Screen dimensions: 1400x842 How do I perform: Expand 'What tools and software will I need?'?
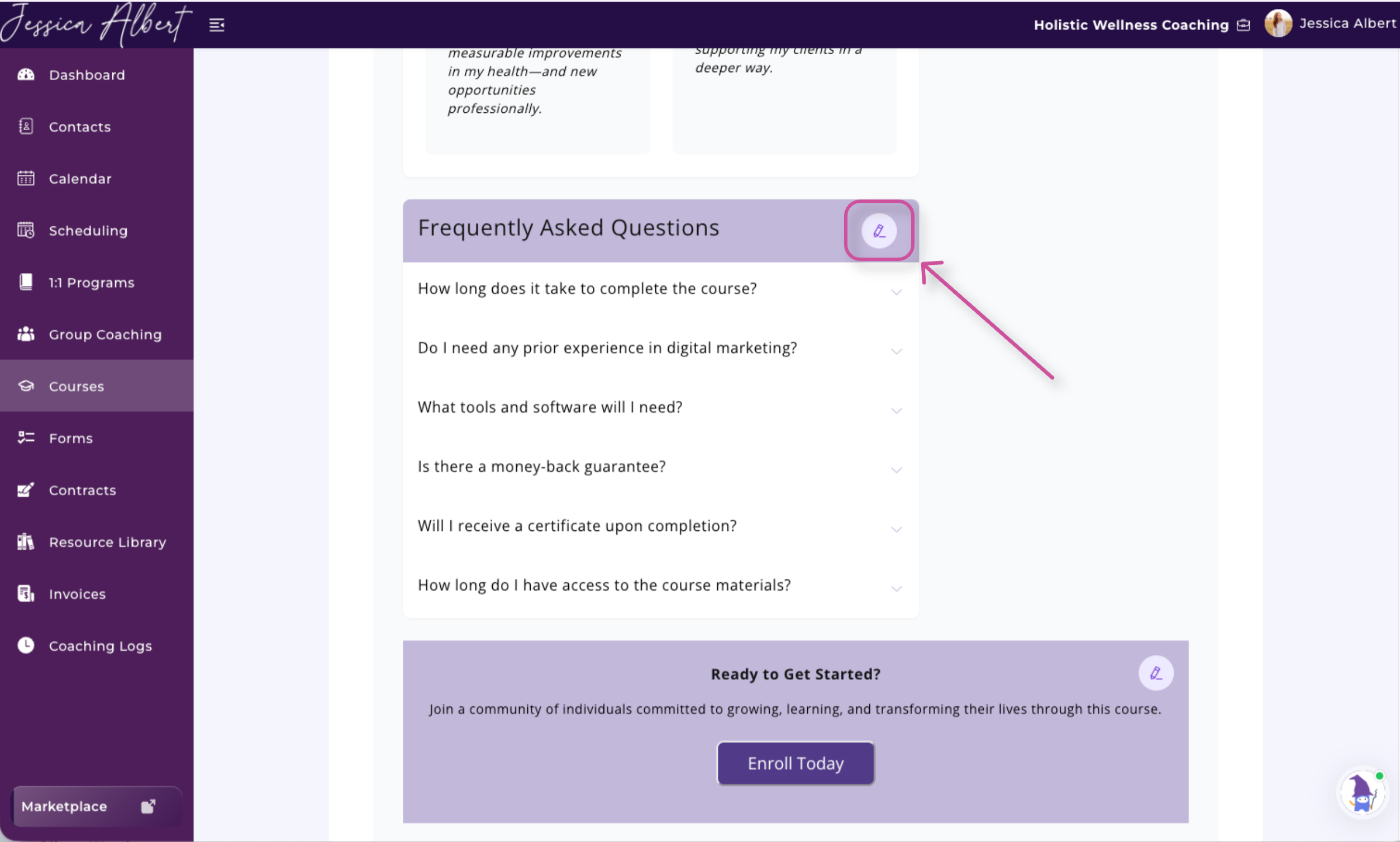[x=660, y=407]
